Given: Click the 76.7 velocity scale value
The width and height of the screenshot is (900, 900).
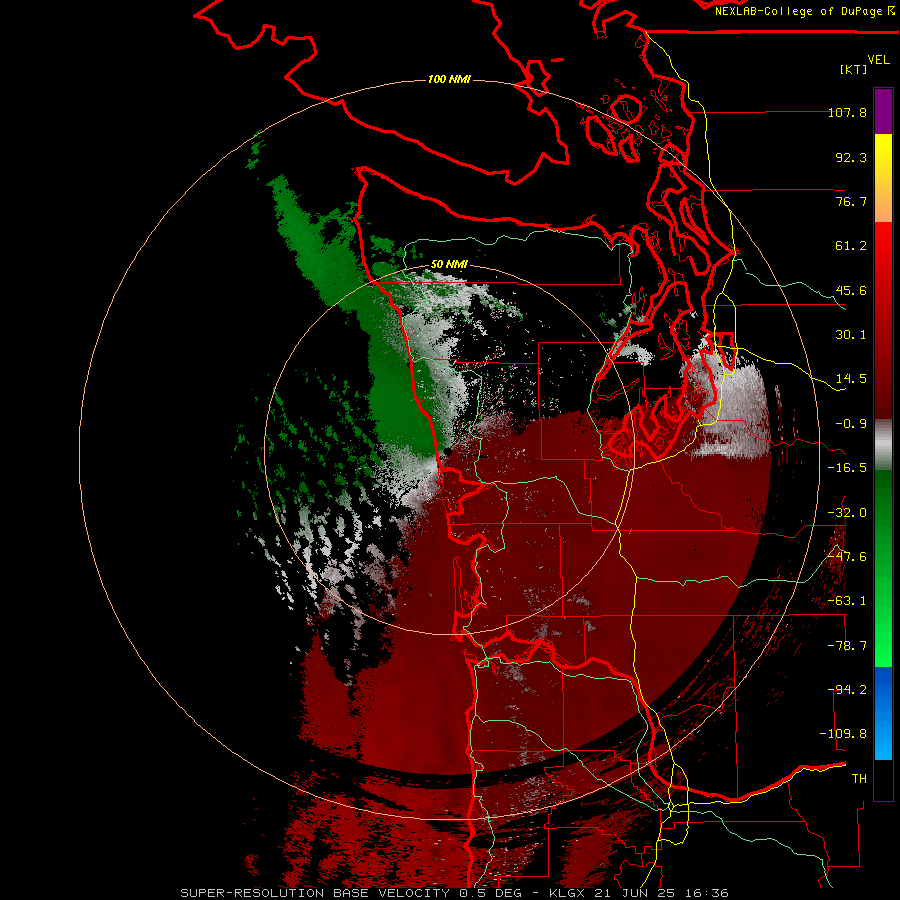Looking at the screenshot, I should click(x=851, y=201).
